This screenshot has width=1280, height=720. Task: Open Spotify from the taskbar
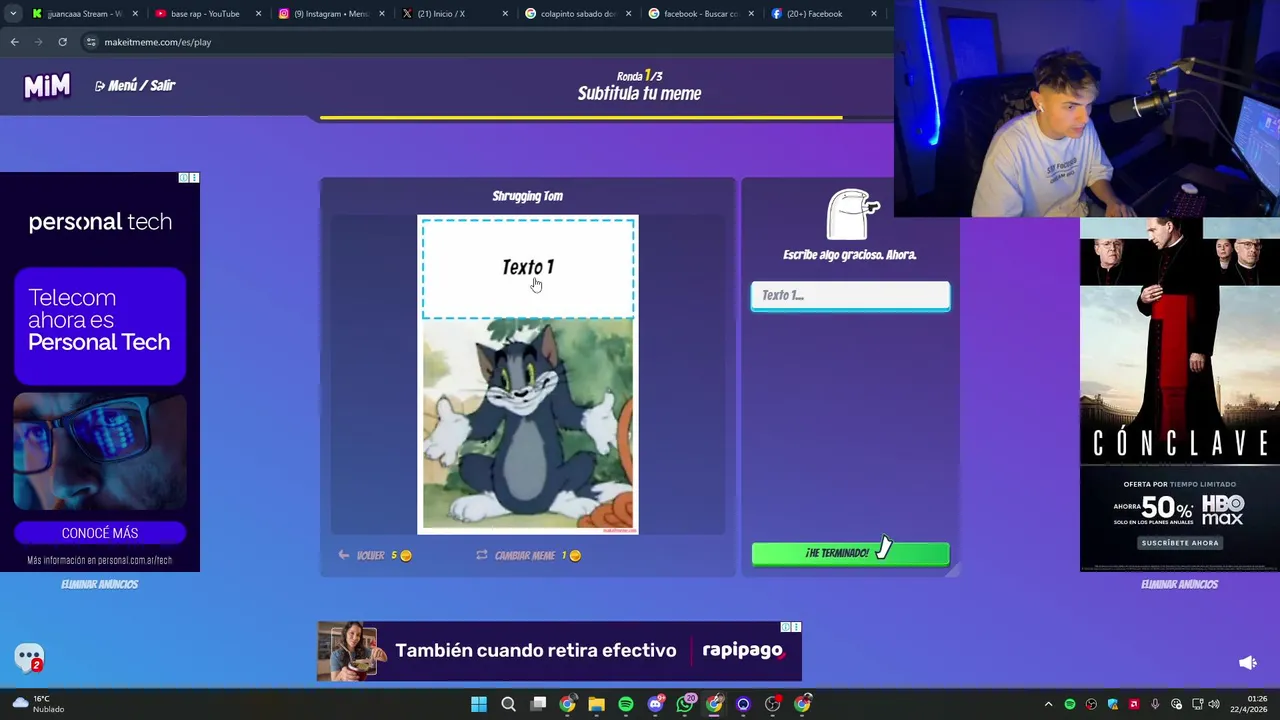626,704
